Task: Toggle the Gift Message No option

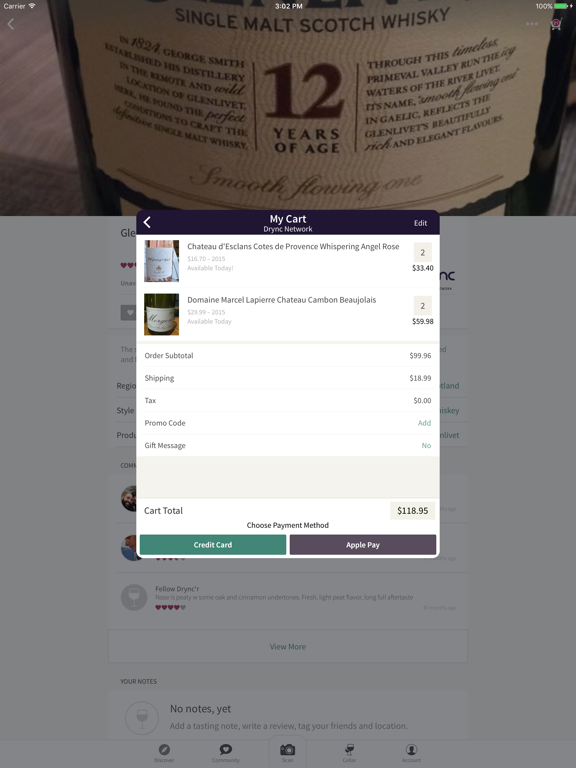Action: tap(426, 445)
